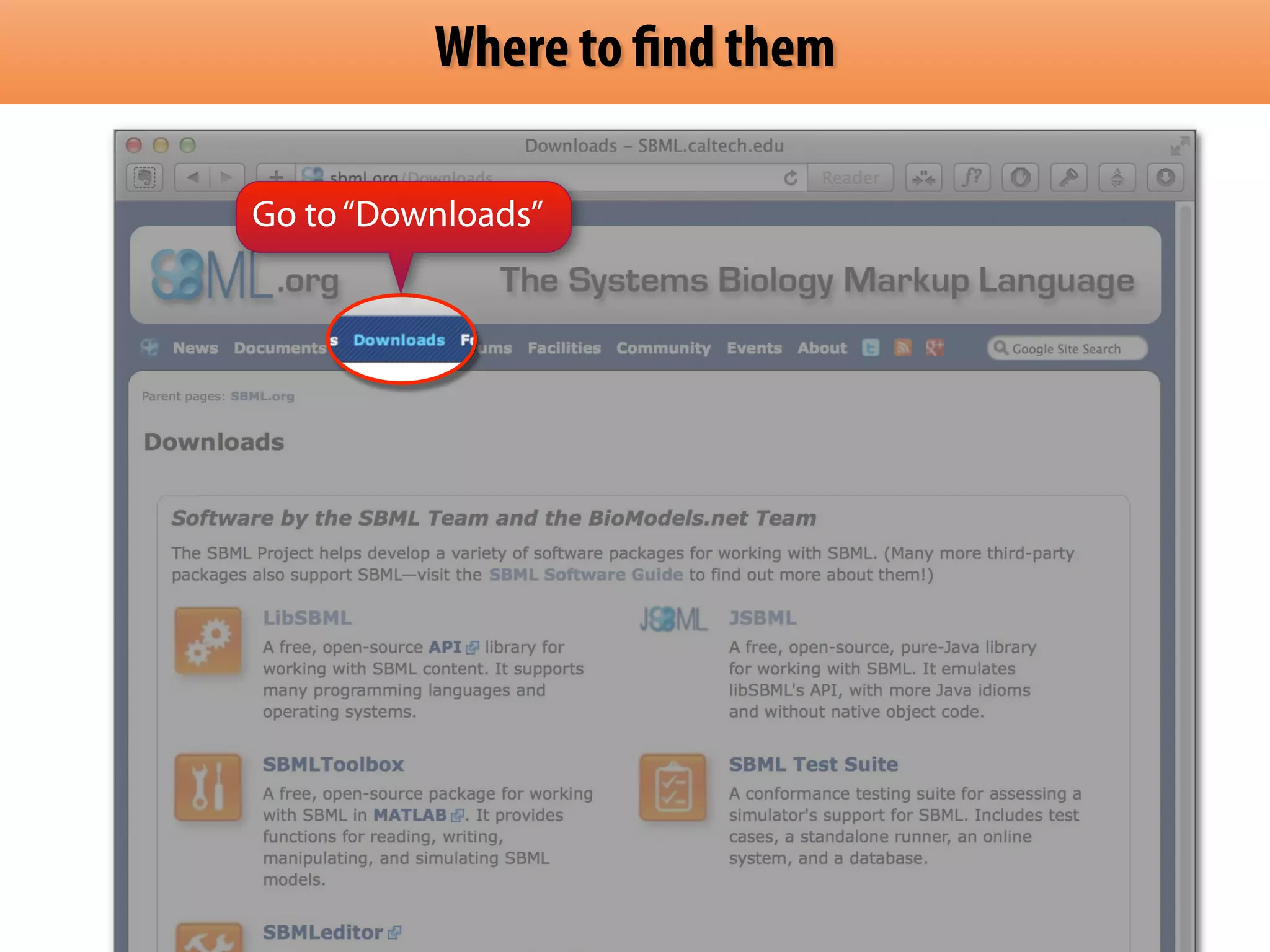This screenshot has height=952, width=1270.
Task: Click the SBML home icon beside News
Action: pyautogui.click(x=149, y=348)
